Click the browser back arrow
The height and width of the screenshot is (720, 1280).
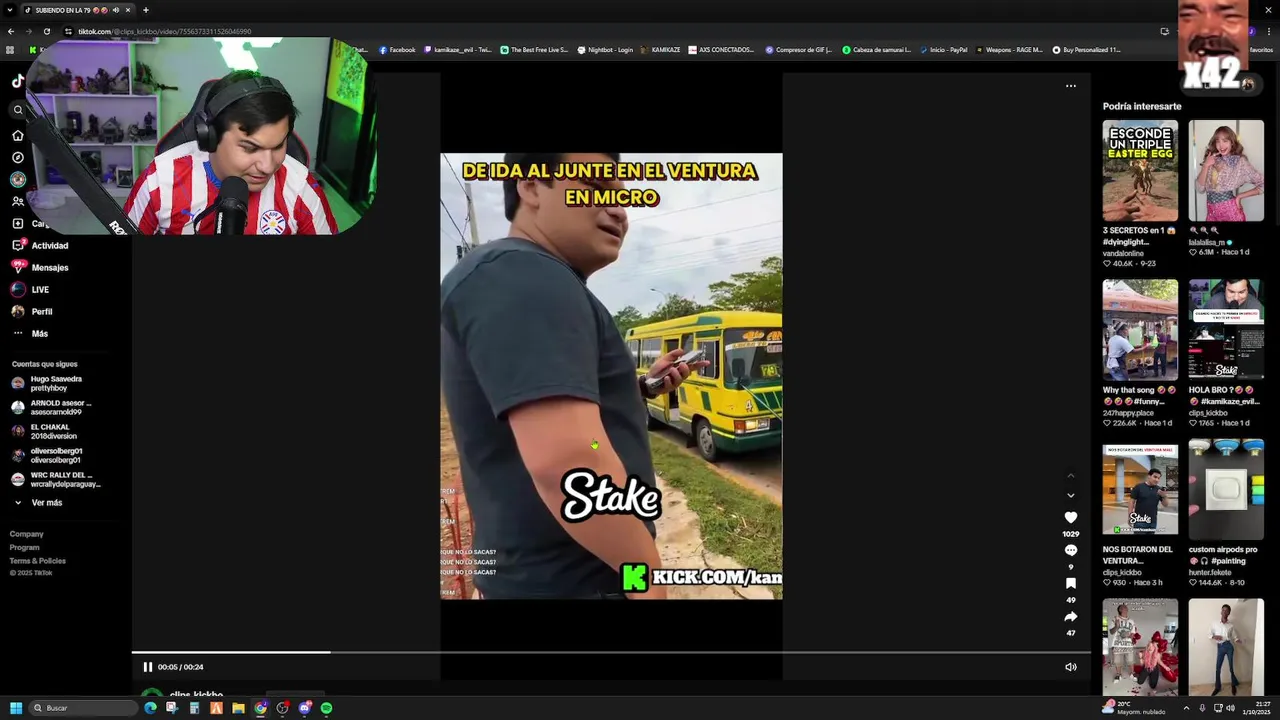pyautogui.click(x=11, y=31)
